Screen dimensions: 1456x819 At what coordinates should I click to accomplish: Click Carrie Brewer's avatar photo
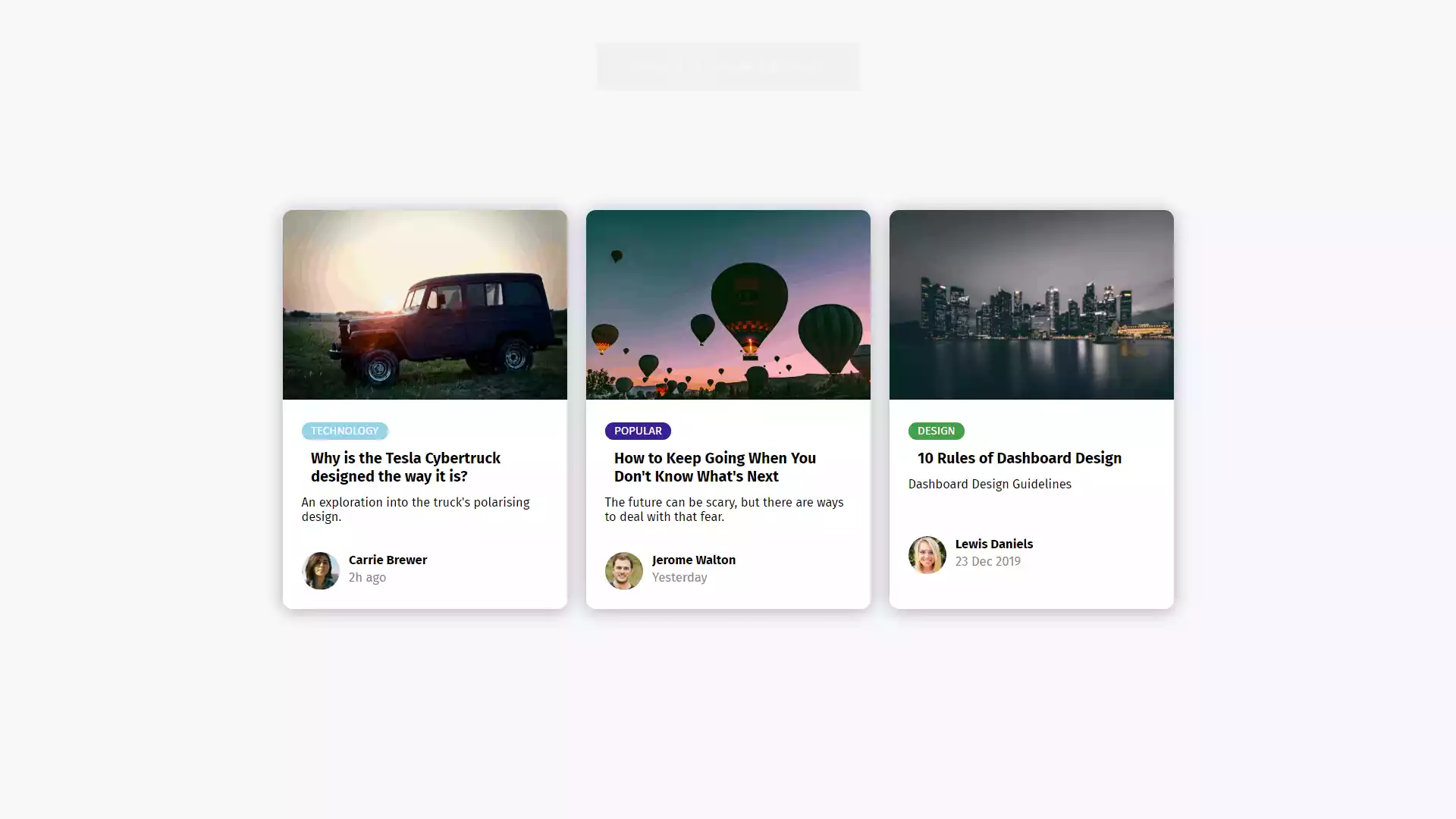[320, 570]
